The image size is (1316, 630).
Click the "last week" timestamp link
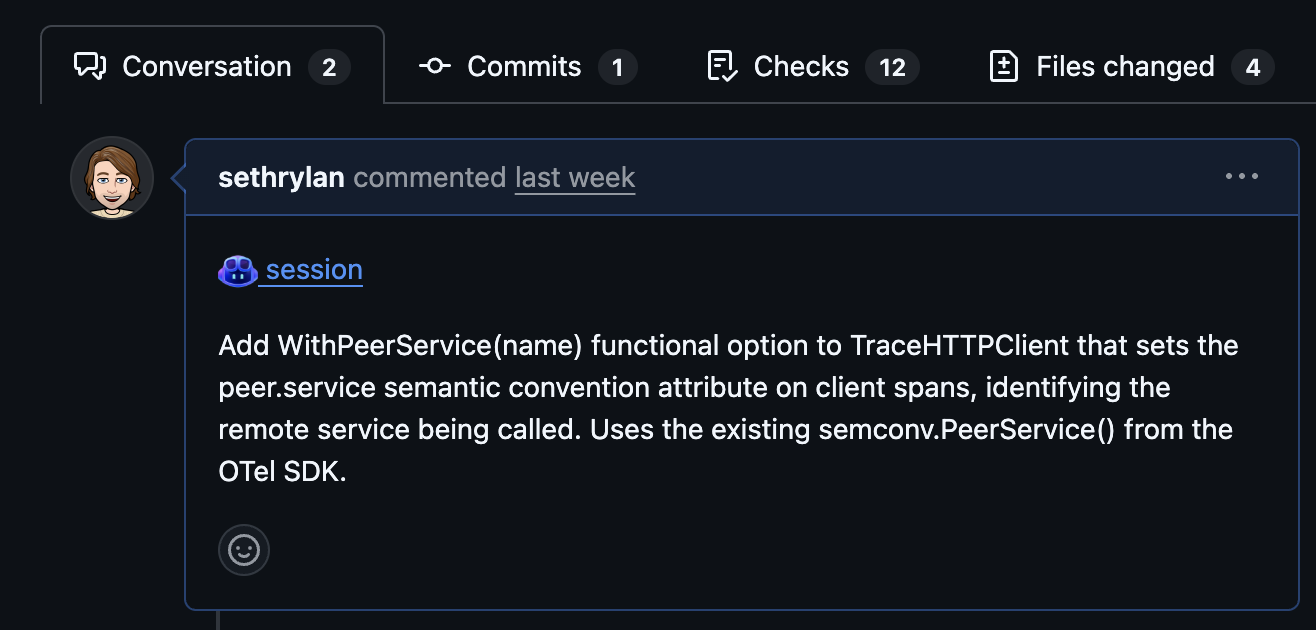575,178
